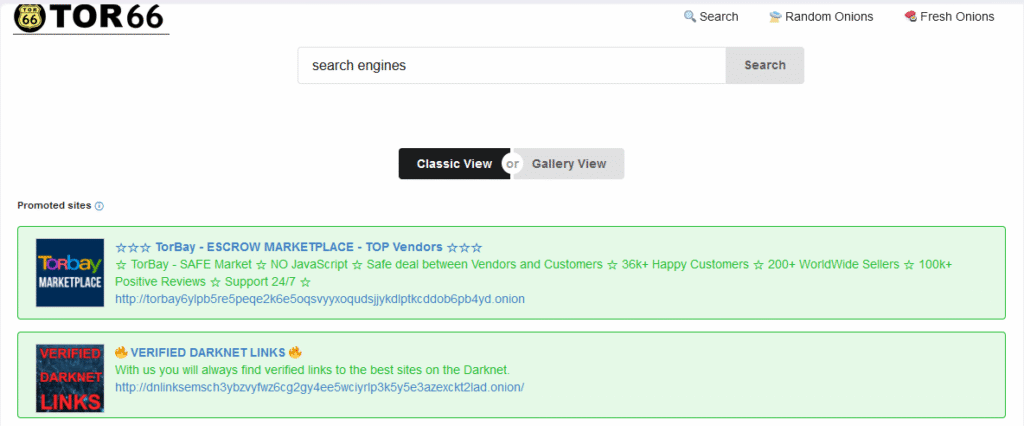1024x426 pixels.
Task: Click the dnlinksemsch .onion URL
Action: pyautogui.click(x=320, y=387)
